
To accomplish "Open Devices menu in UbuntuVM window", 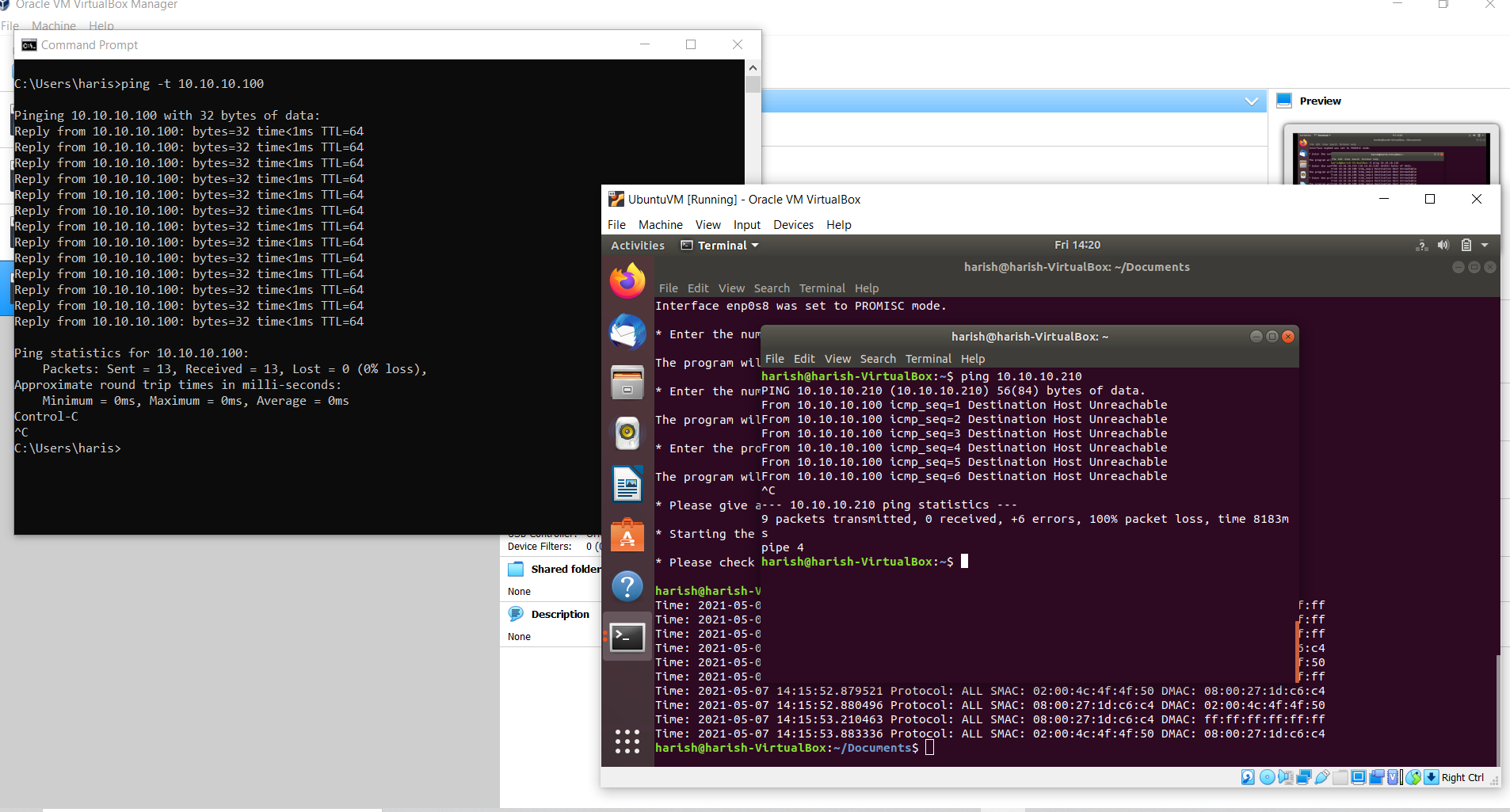I will click(793, 225).
